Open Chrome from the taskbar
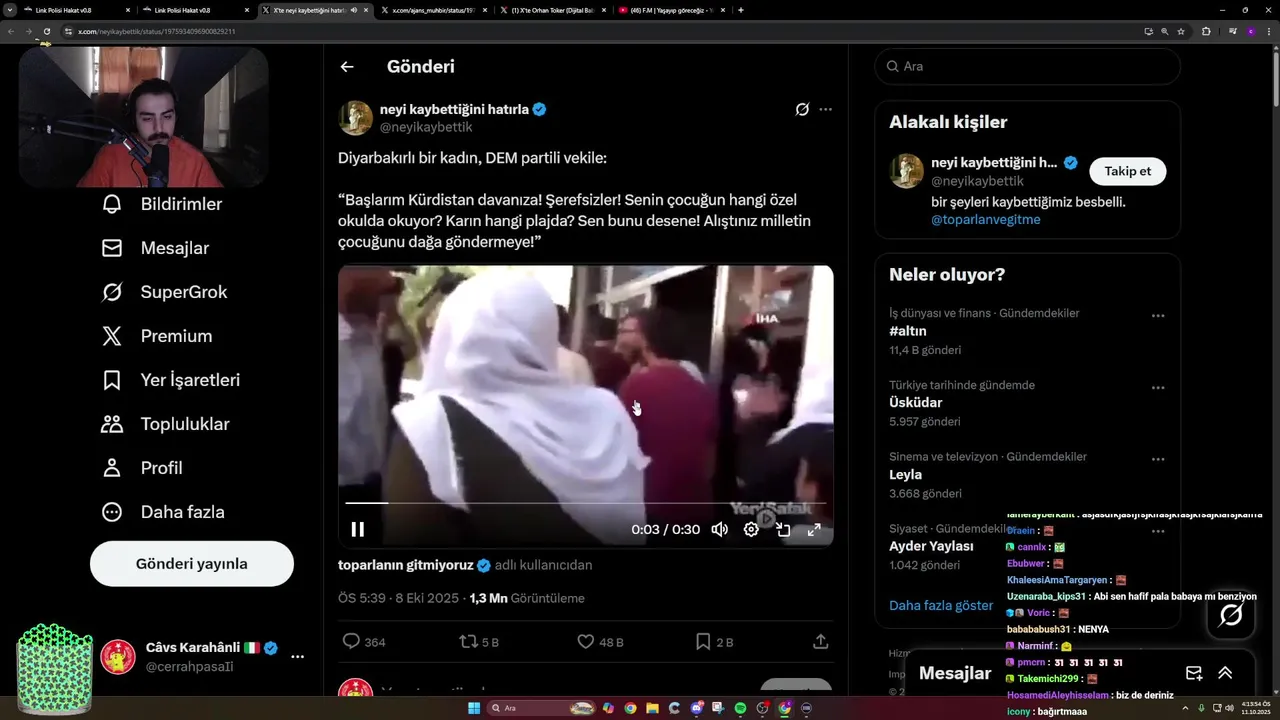The height and width of the screenshot is (720, 1280). [630, 708]
